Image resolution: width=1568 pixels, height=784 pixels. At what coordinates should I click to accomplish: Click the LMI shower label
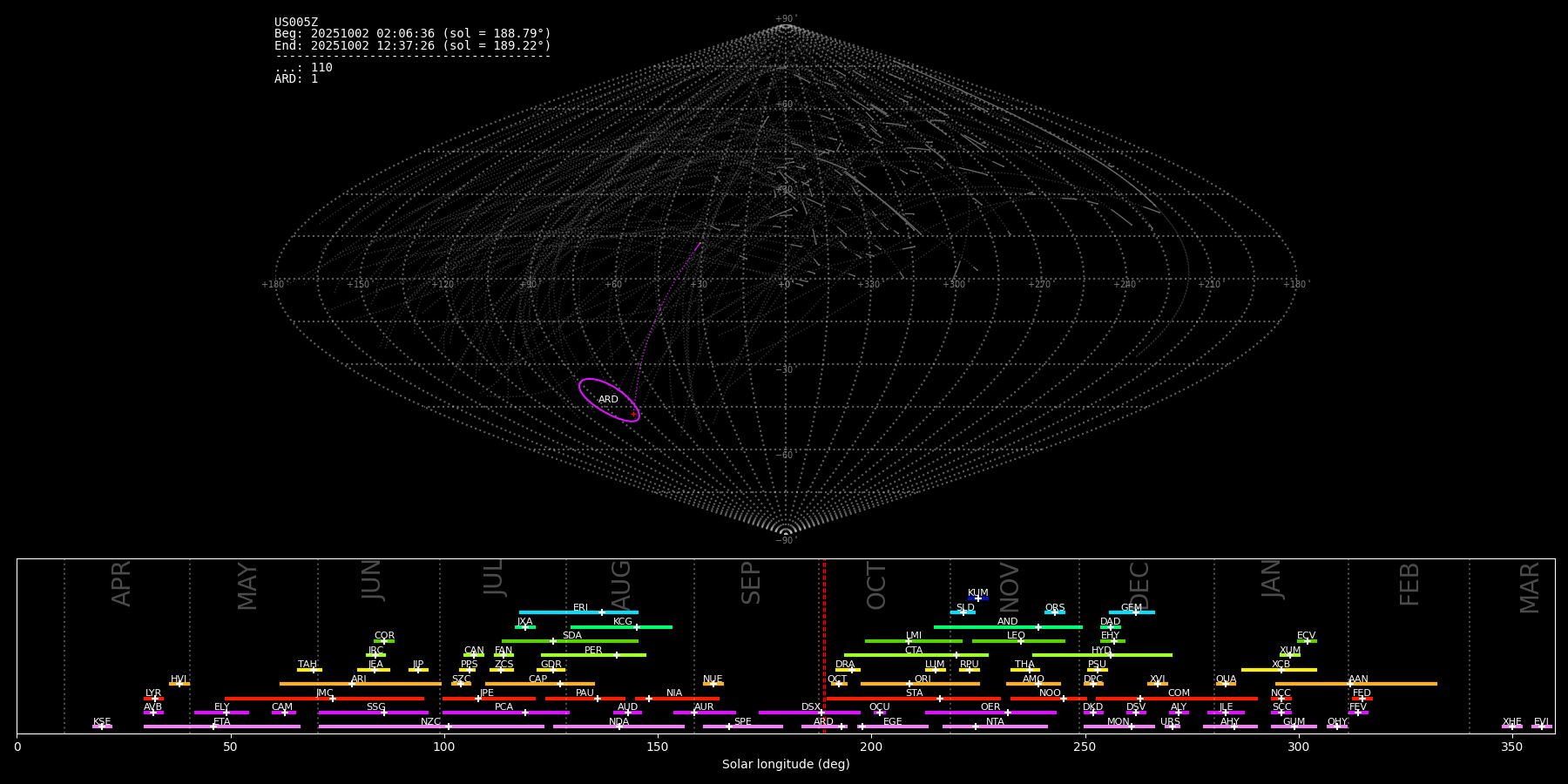tap(913, 636)
